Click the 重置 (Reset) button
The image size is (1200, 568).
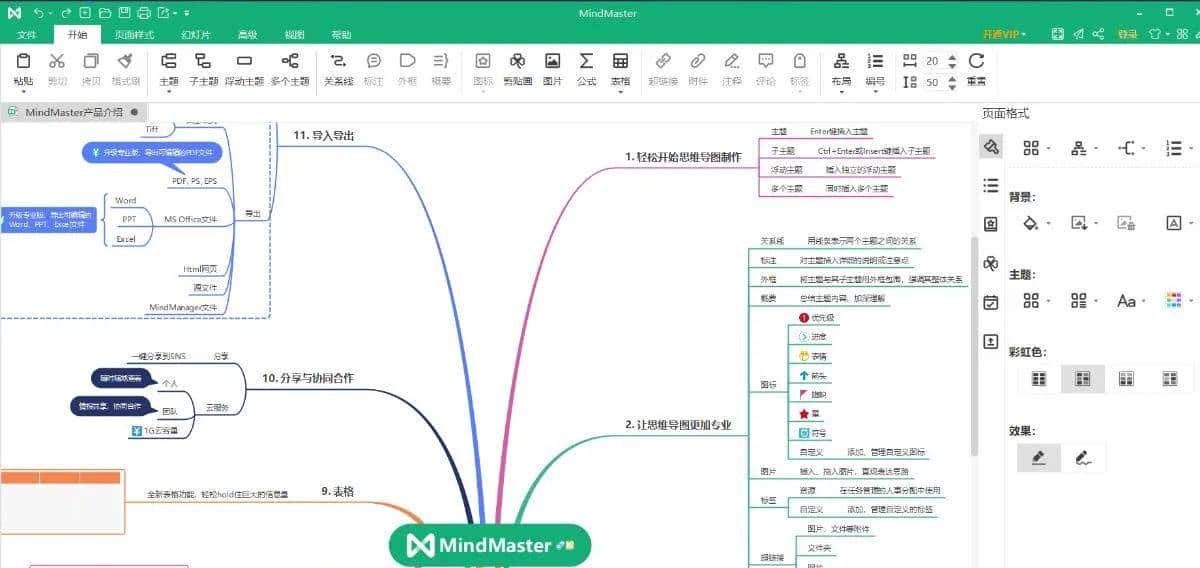[x=976, y=69]
